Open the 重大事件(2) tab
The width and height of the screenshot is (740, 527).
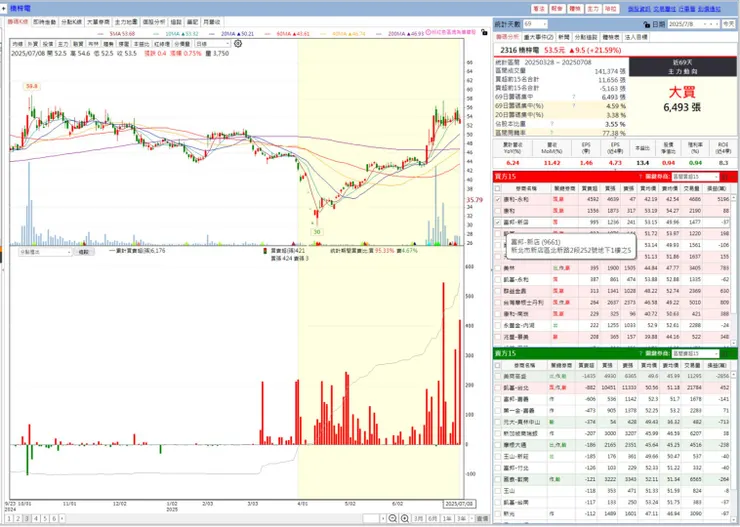pos(538,37)
